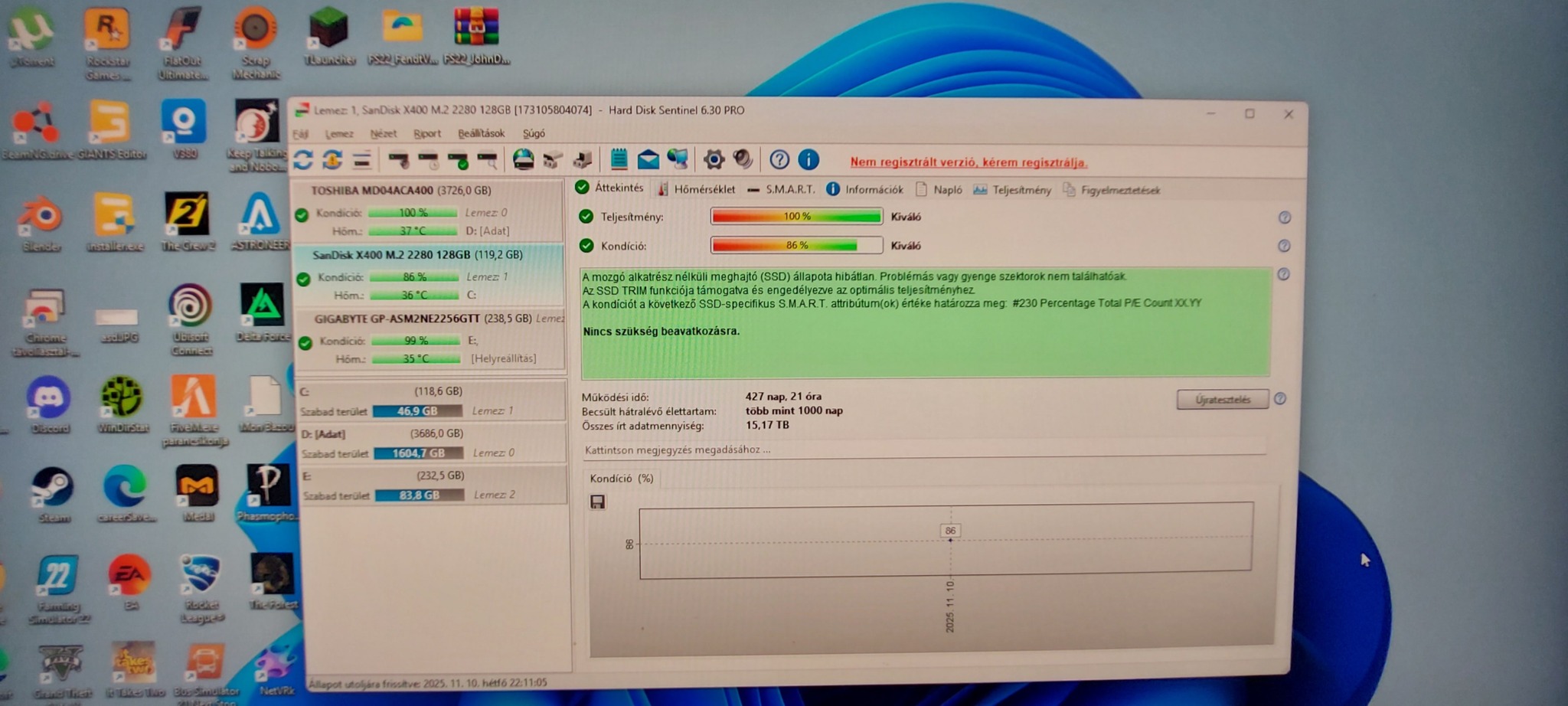Switch to the Áttekintés tab
The width and height of the screenshot is (1568, 706).
610,188
